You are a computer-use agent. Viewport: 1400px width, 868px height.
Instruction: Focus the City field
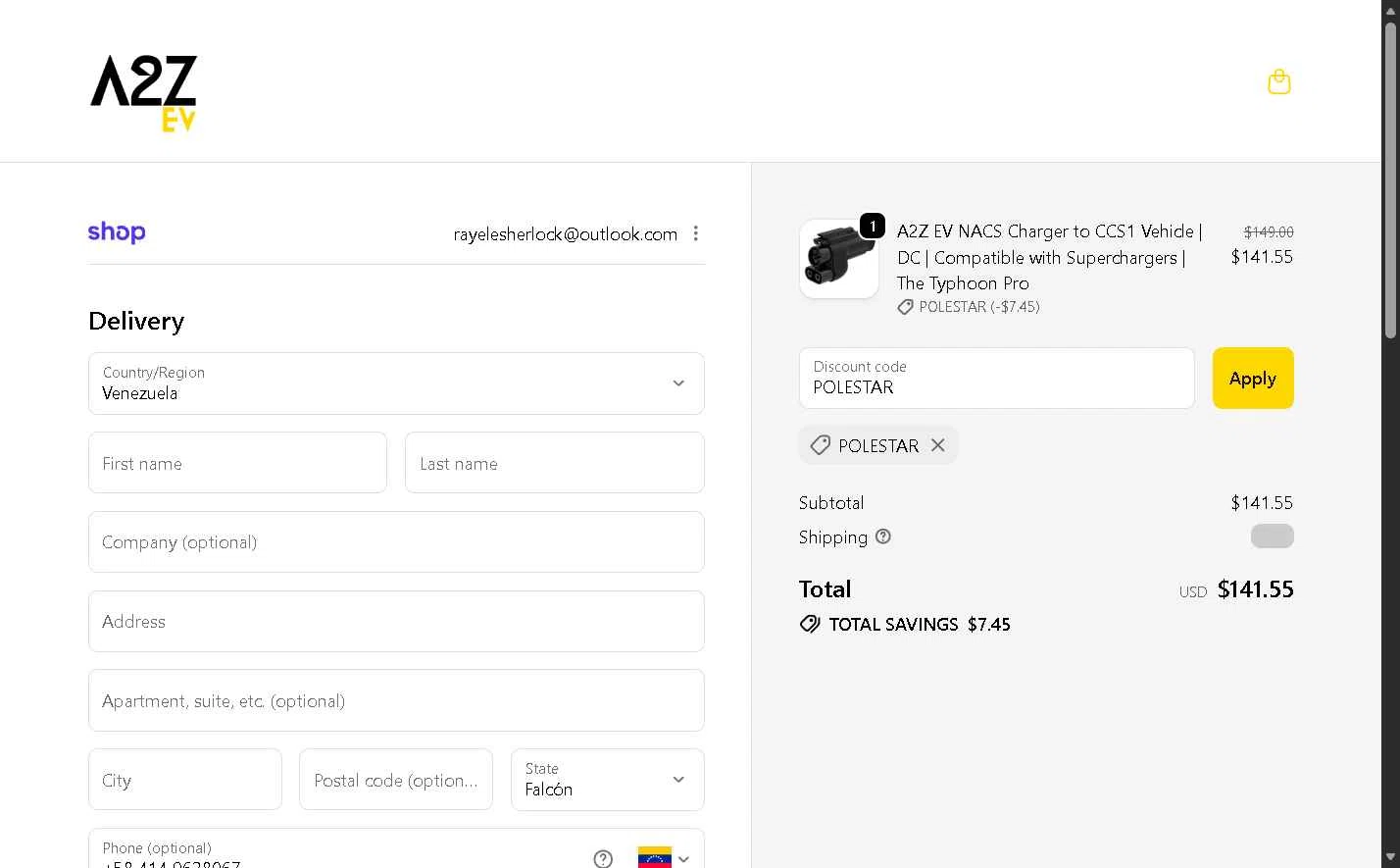click(x=185, y=780)
